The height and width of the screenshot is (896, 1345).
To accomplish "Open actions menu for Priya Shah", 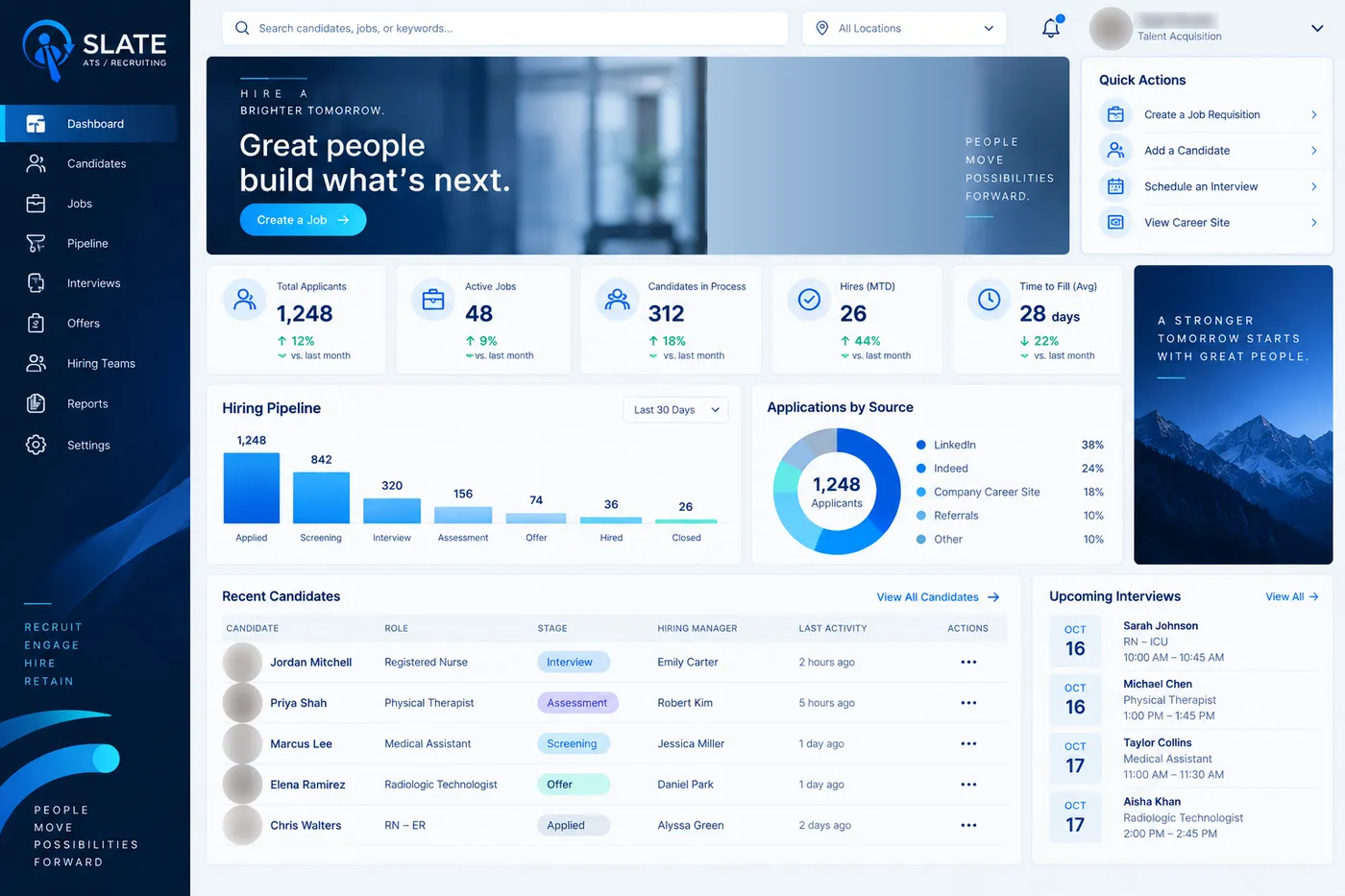I will point(968,703).
